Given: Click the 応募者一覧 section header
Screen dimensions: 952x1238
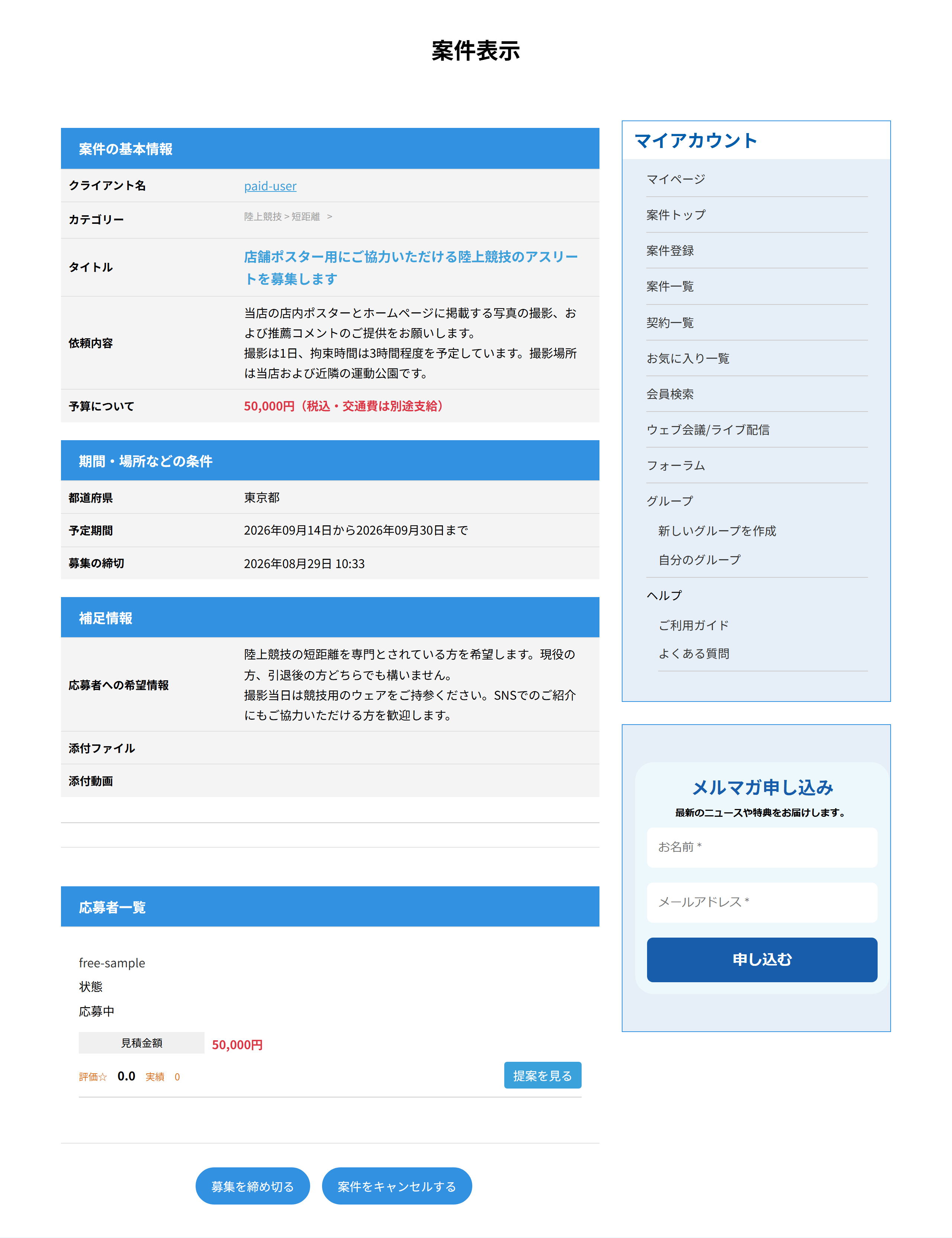Looking at the screenshot, I should tap(330, 906).
